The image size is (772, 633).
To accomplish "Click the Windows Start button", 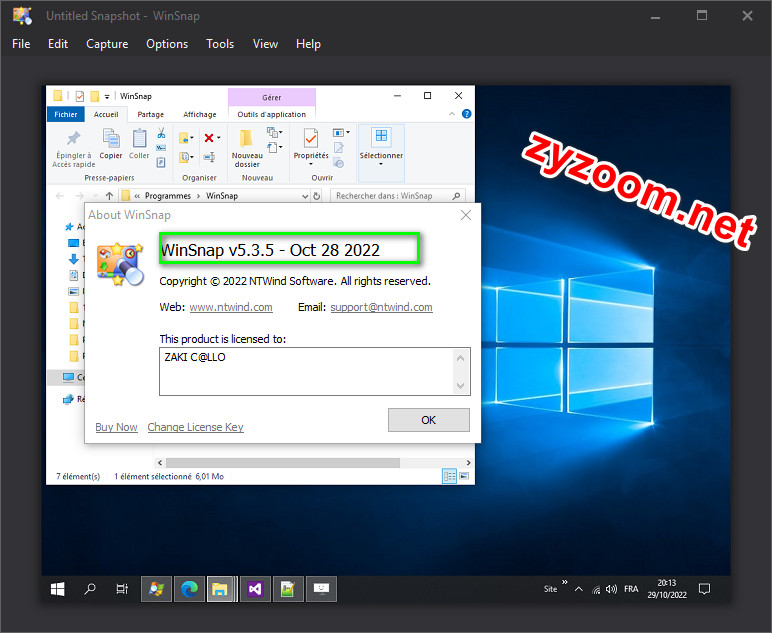I will 58,589.
